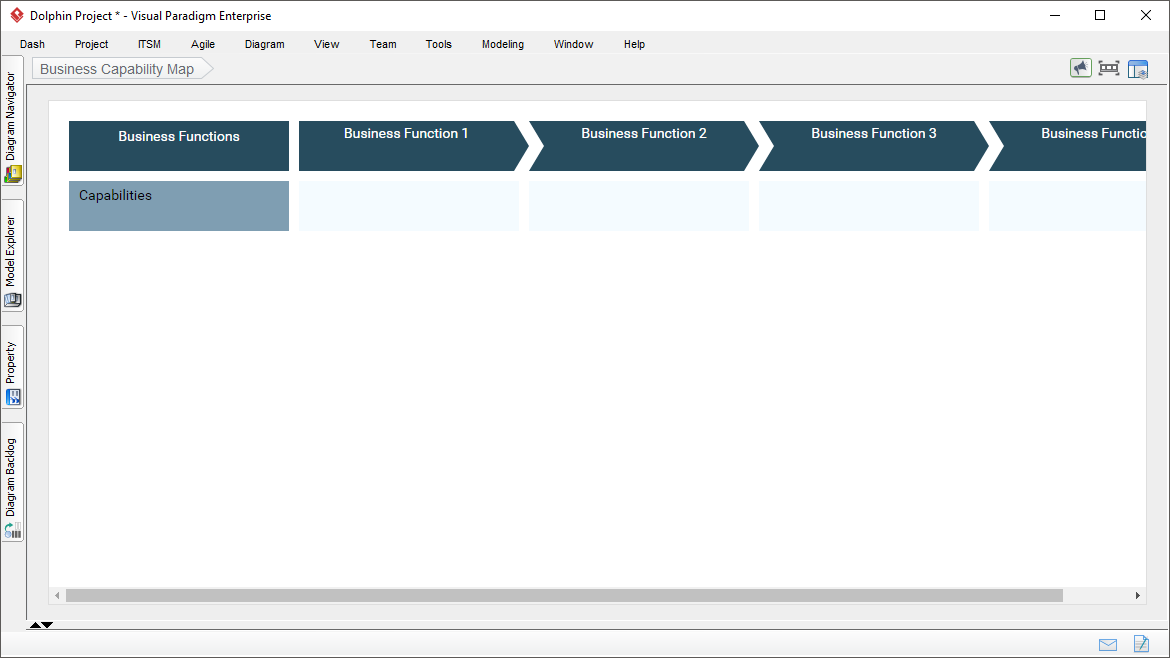Select the Business Functions header block
The width and height of the screenshot is (1170, 658).
click(x=179, y=146)
